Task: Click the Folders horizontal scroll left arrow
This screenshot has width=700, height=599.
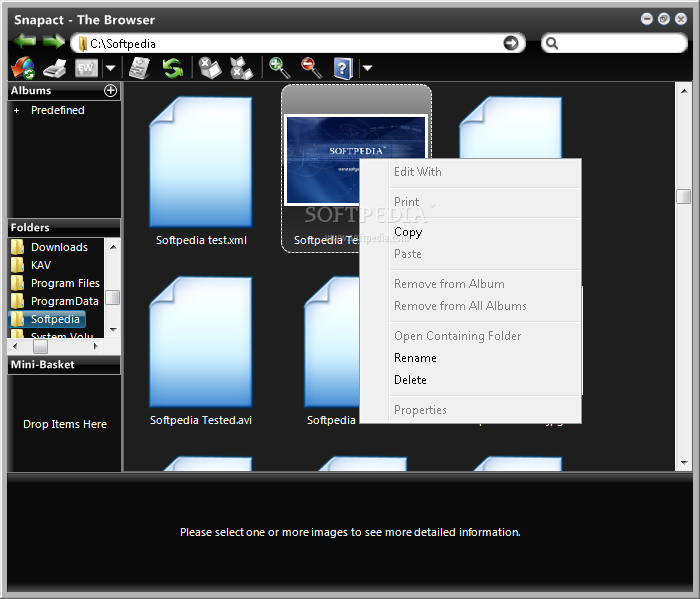Action: [15, 346]
